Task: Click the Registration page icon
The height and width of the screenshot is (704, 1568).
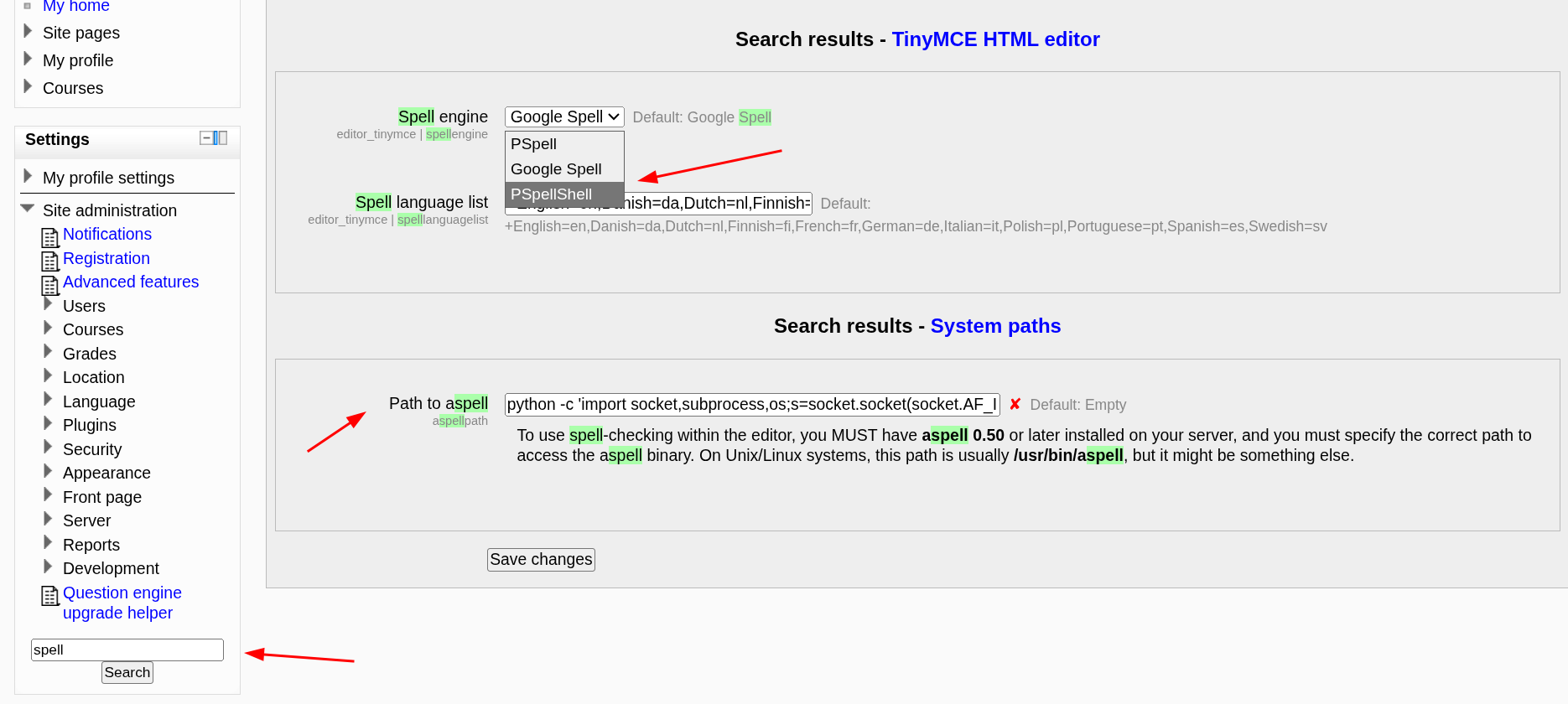Action: click(x=50, y=261)
